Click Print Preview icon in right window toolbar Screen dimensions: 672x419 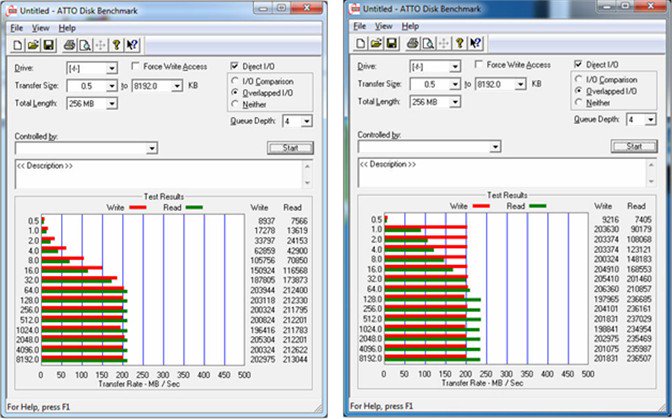point(426,43)
